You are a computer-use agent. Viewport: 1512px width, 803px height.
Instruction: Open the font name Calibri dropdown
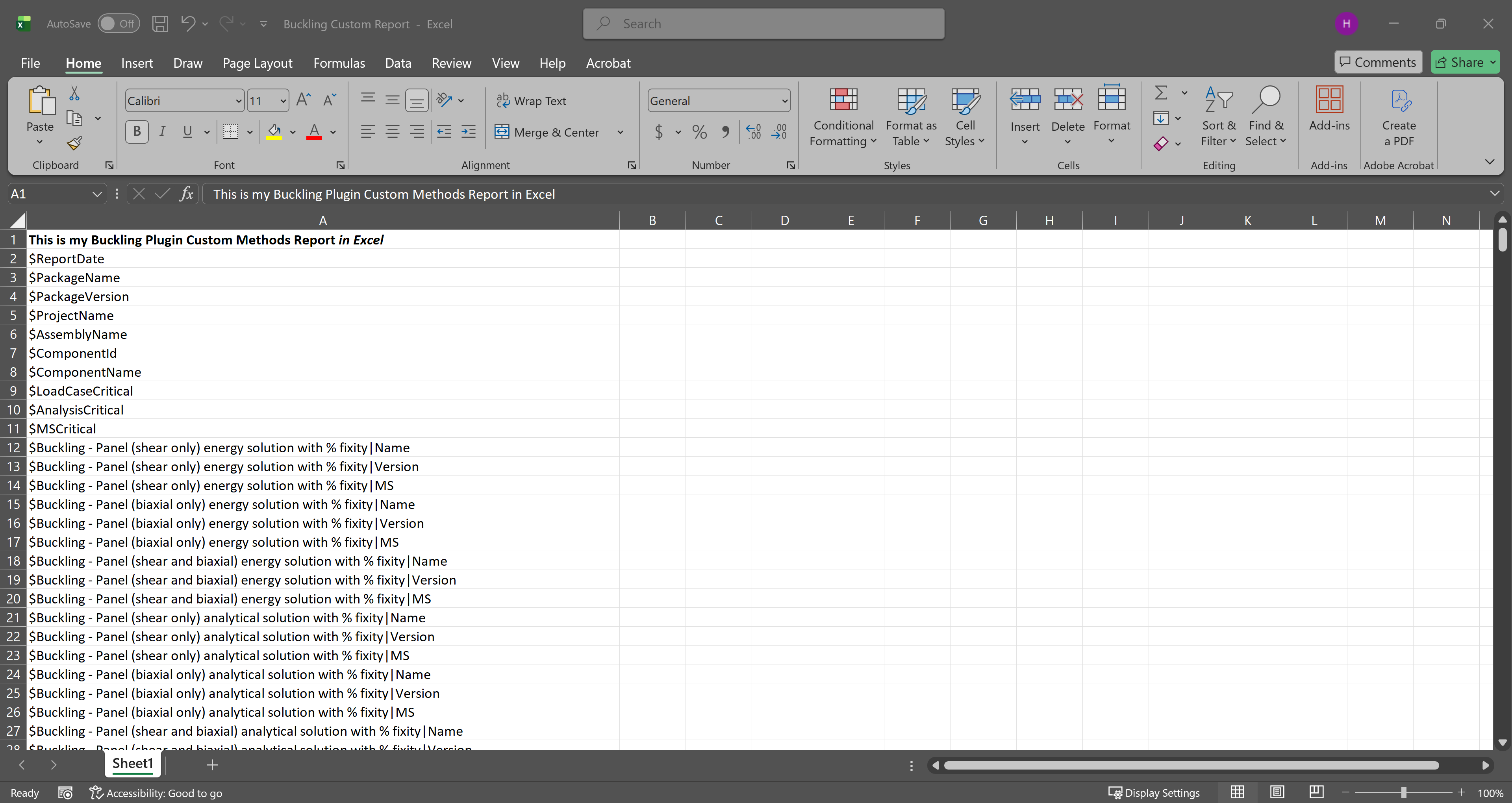pos(238,101)
